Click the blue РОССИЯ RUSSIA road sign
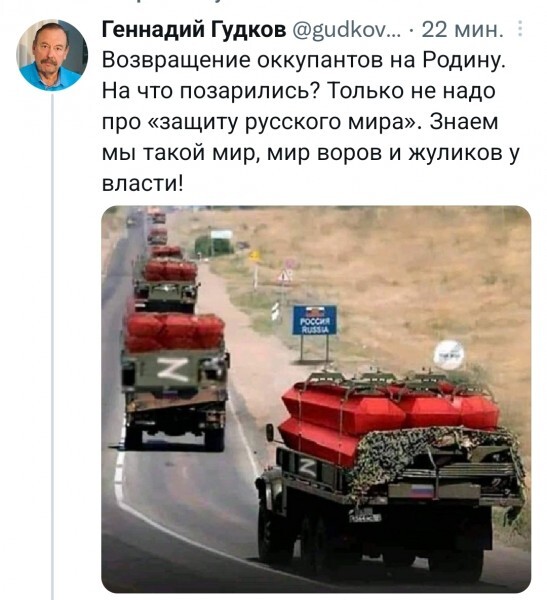 315,320
